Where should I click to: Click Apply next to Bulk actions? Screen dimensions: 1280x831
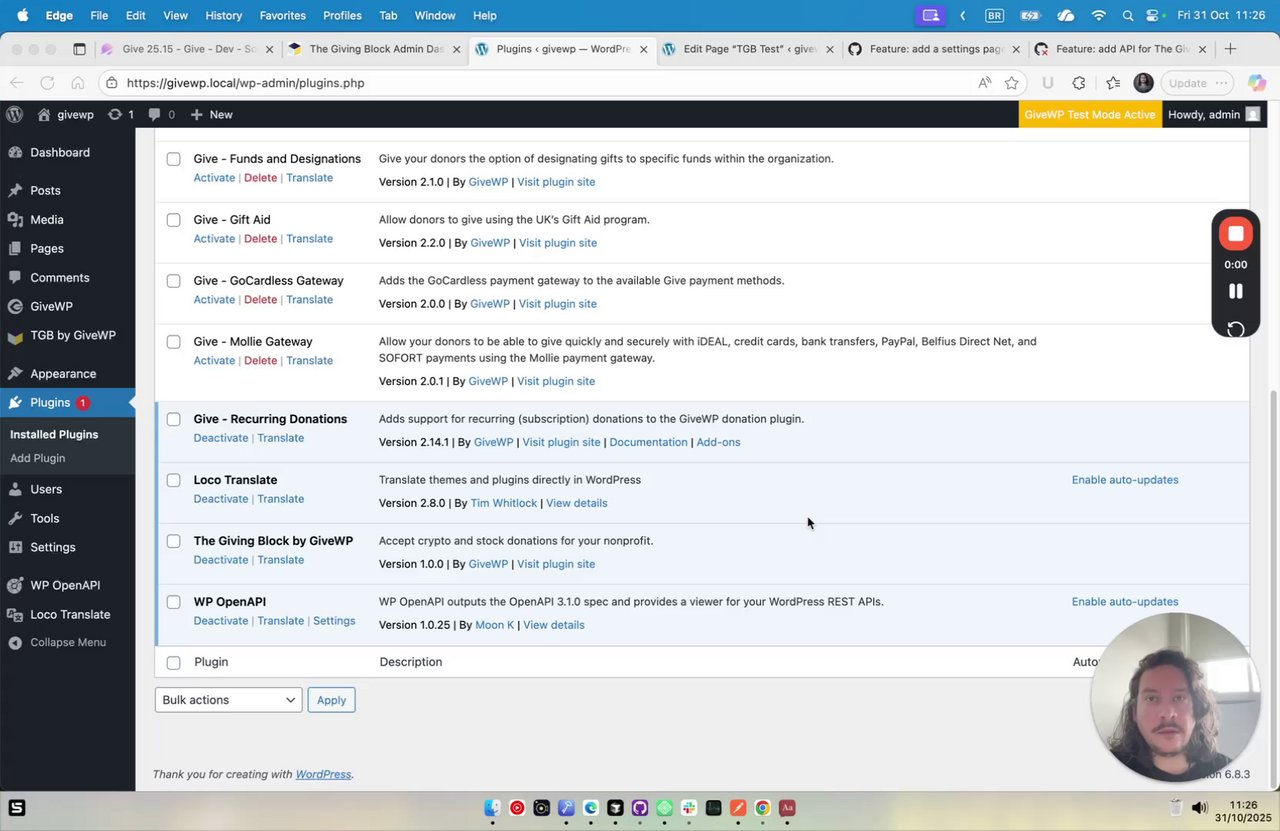[331, 700]
